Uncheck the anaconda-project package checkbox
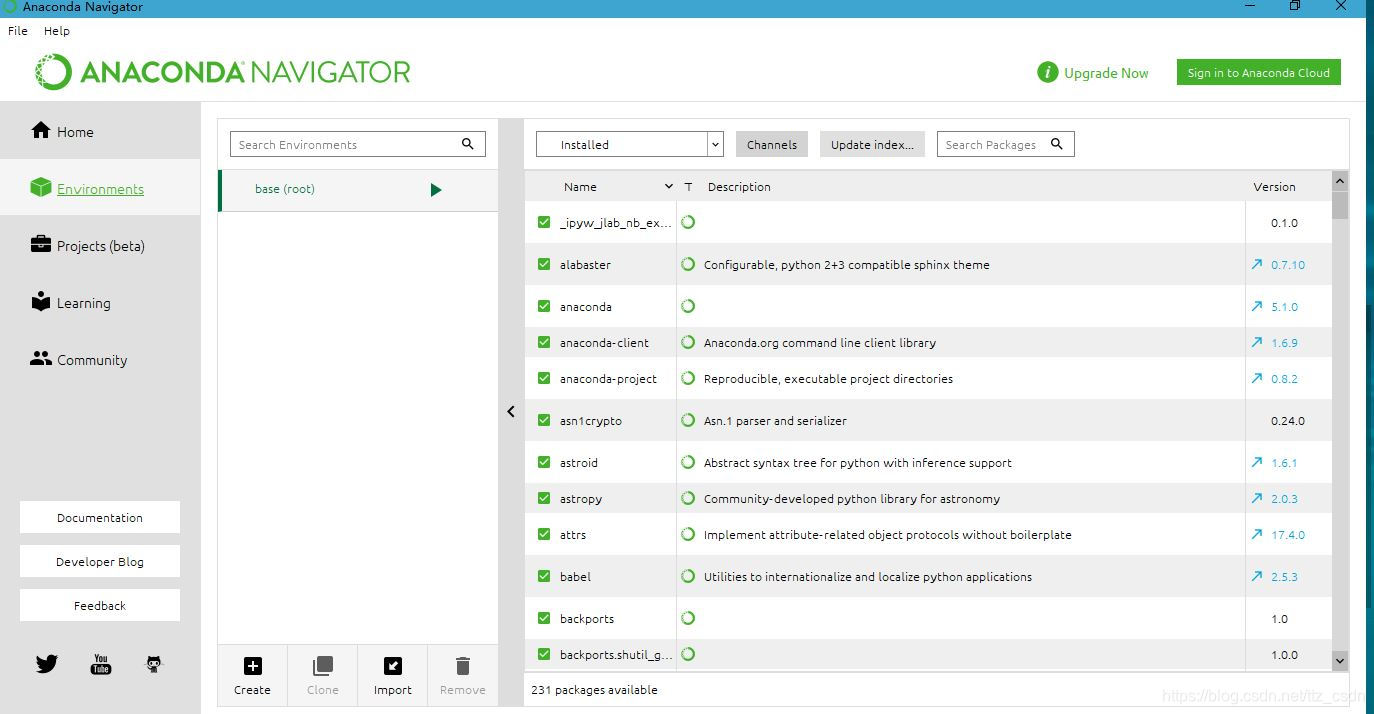Image resolution: width=1374 pixels, height=714 pixels. coord(544,378)
